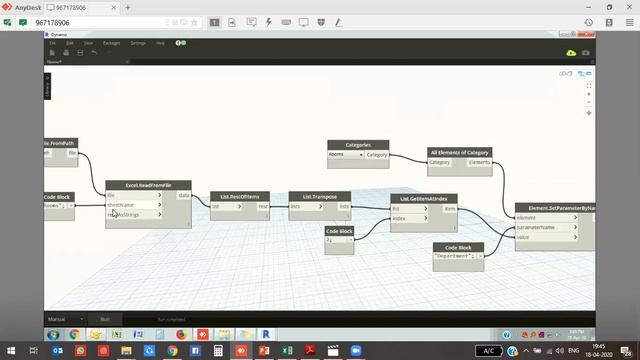Image resolution: width=640 pixels, height=360 pixels.
Task: Open Excel from the Windows taskbar
Action: coord(287,351)
